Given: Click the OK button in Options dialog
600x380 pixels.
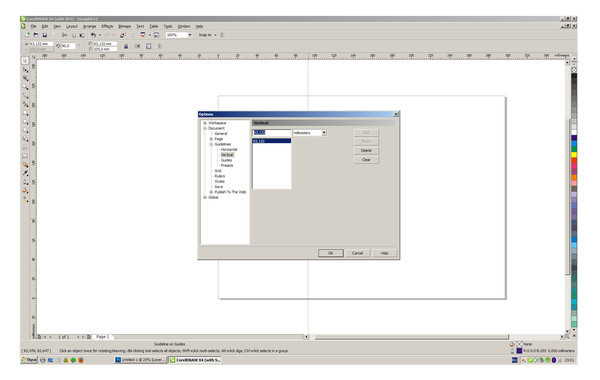Looking at the screenshot, I should (x=331, y=253).
